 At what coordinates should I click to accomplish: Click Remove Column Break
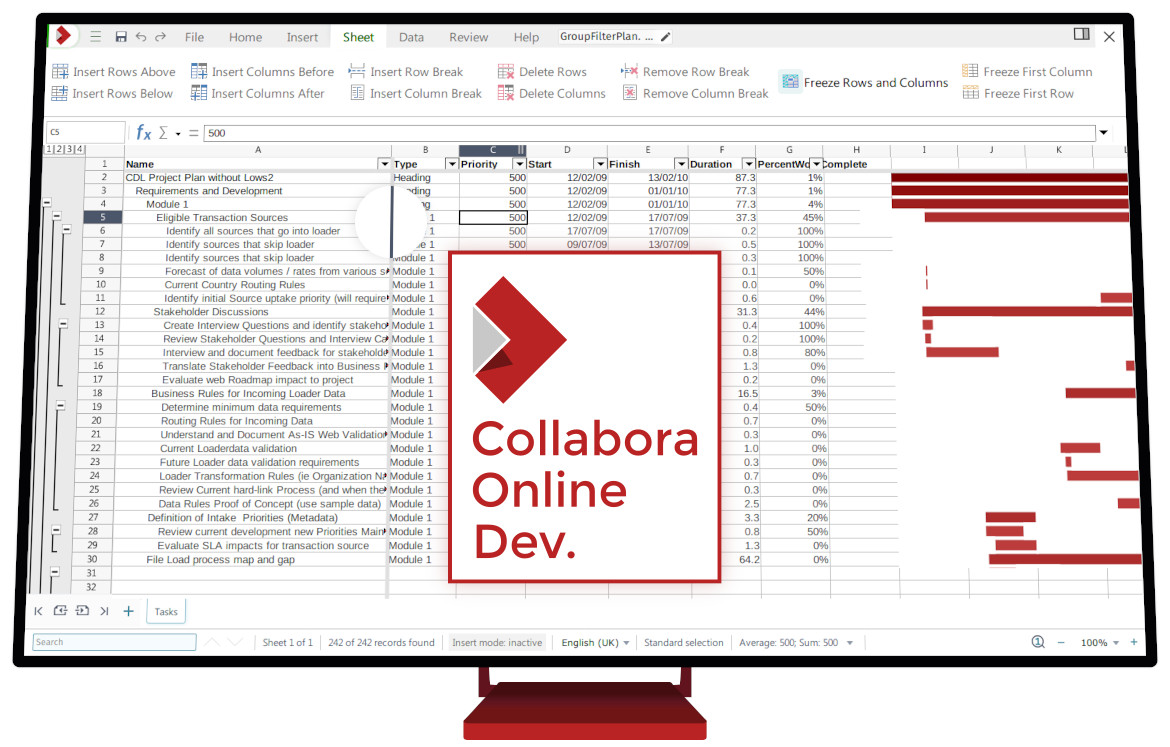(x=695, y=93)
